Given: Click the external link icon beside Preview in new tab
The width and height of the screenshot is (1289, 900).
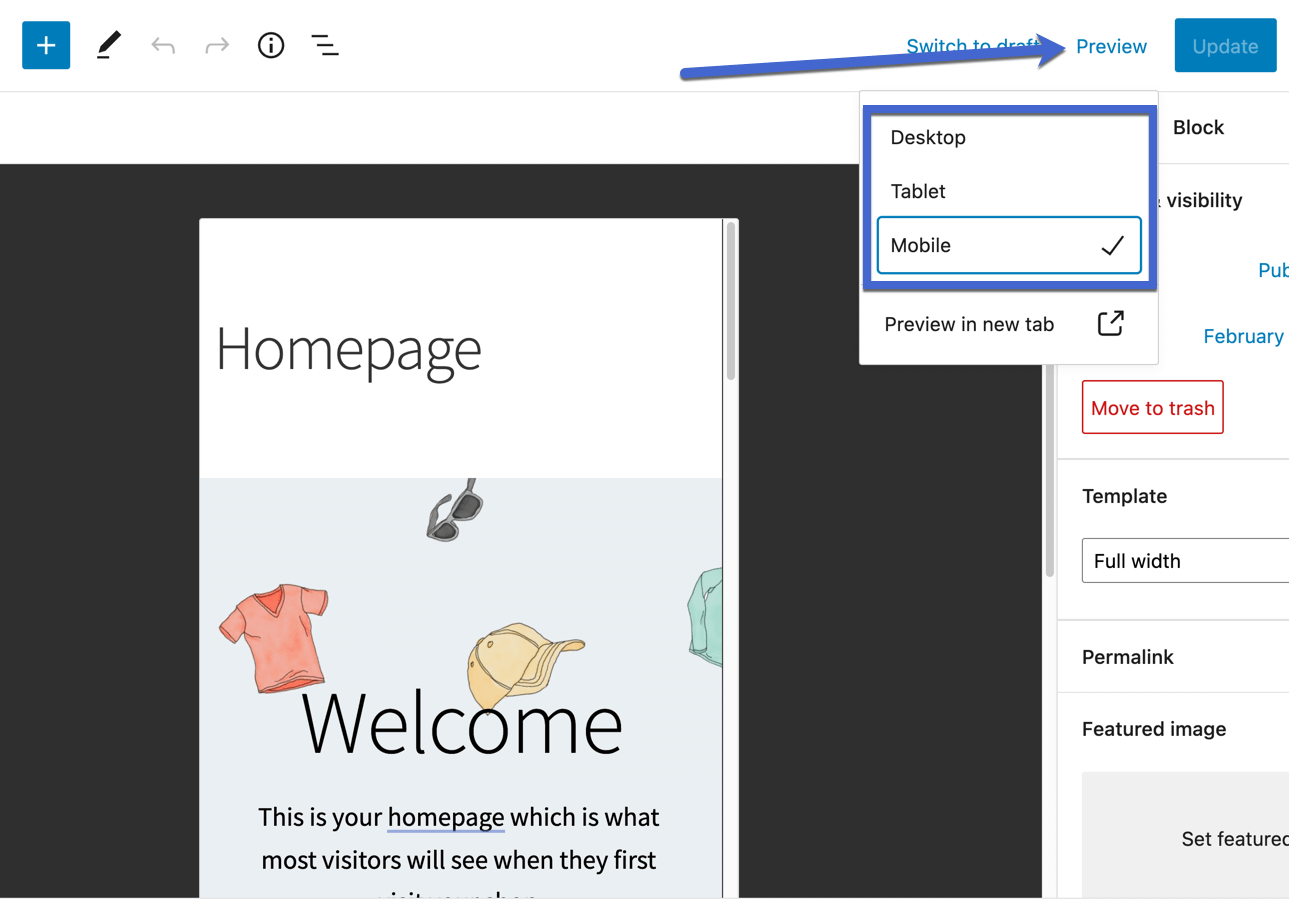Looking at the screenshot, I should pos(1110,324).
